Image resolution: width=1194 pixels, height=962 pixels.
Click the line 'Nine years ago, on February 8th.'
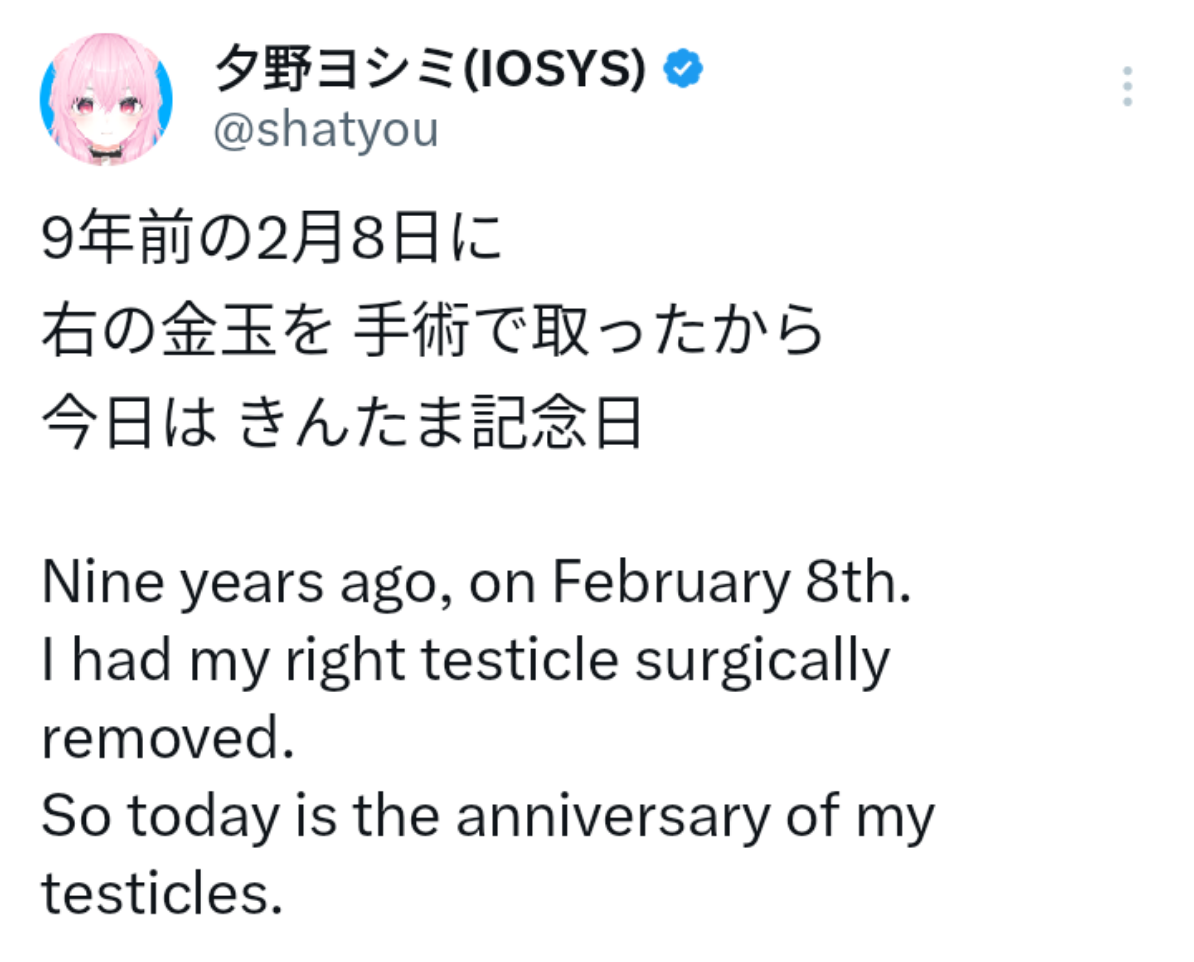tap(477, 583)
